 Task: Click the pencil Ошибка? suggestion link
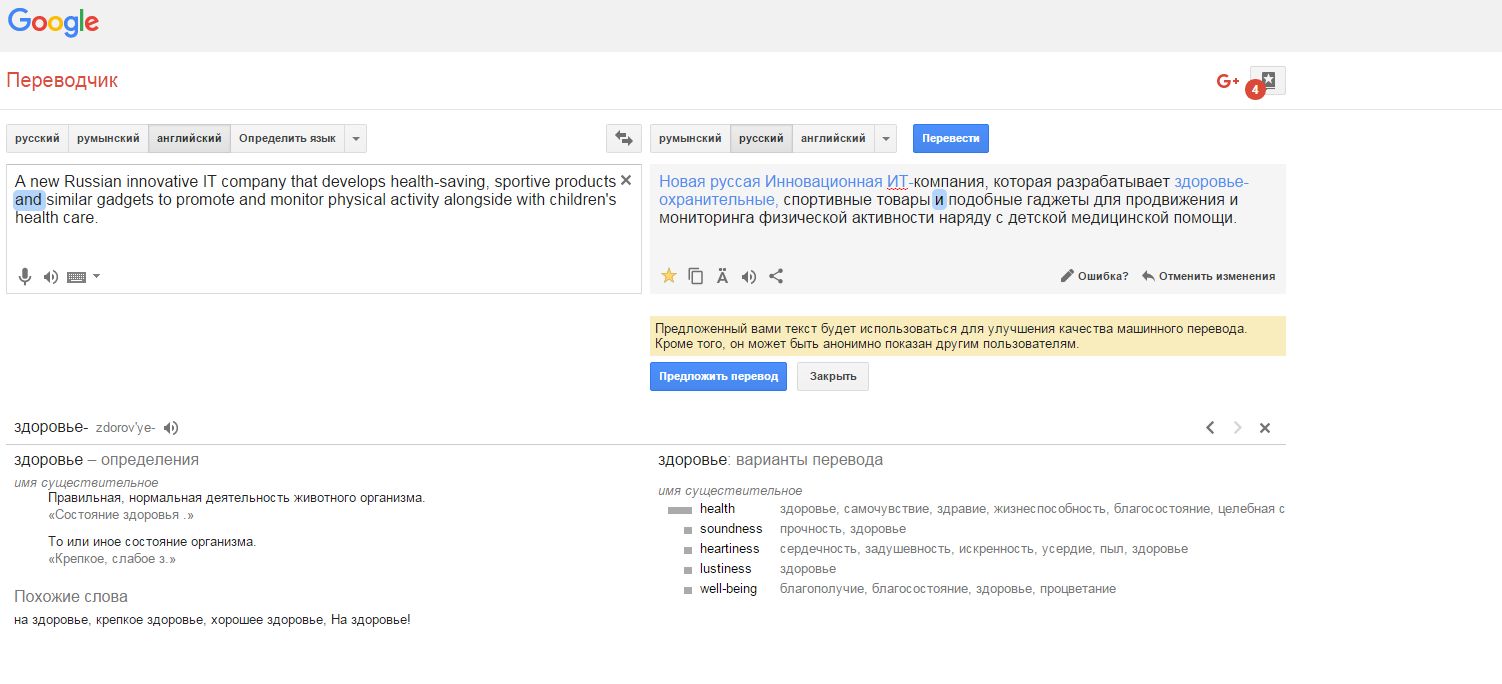coord(1094,276)
